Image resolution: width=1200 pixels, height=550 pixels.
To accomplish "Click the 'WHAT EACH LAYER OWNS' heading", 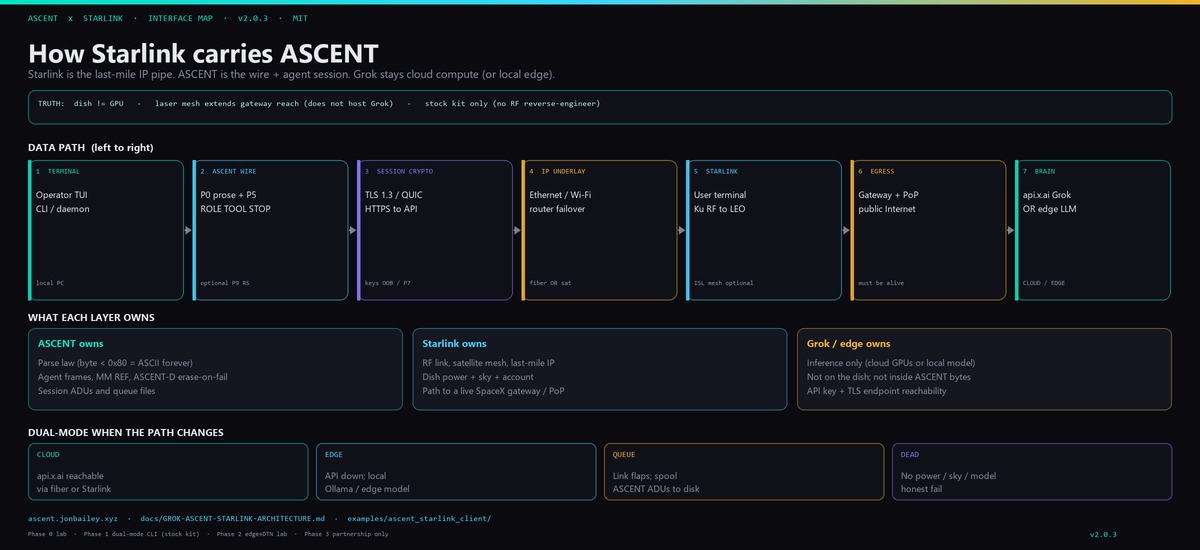I will tap(91, 318).
